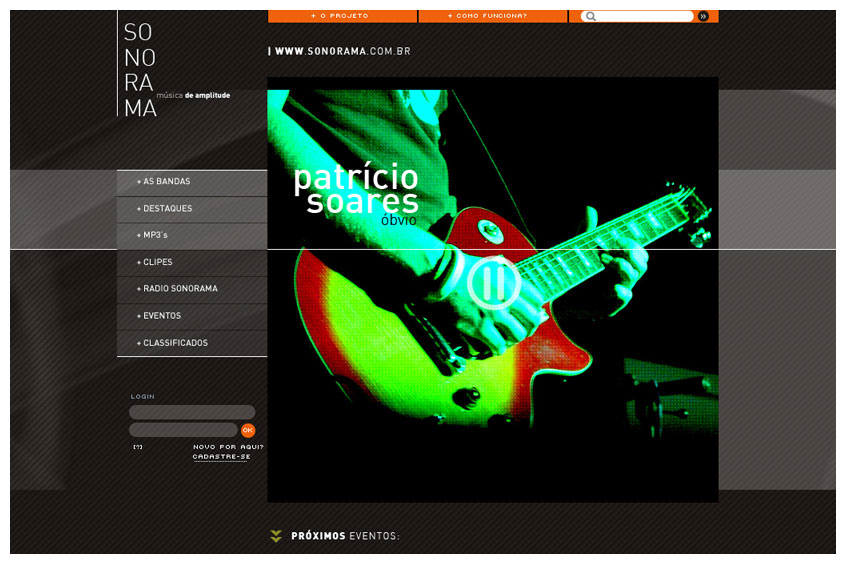Click the Novo por aqui? text

pos(228,447)
